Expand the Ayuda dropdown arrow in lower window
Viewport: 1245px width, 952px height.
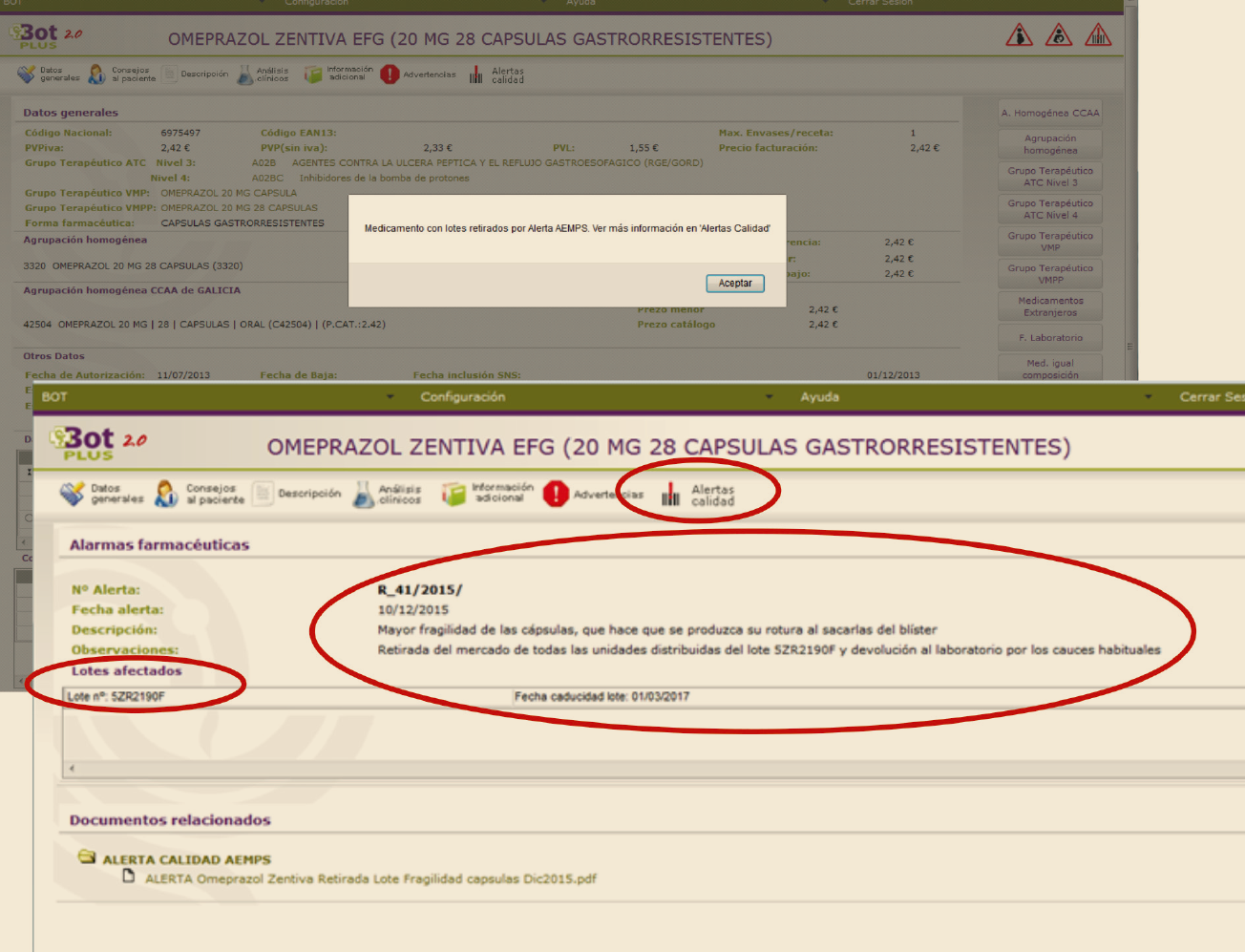[1148, 397]
